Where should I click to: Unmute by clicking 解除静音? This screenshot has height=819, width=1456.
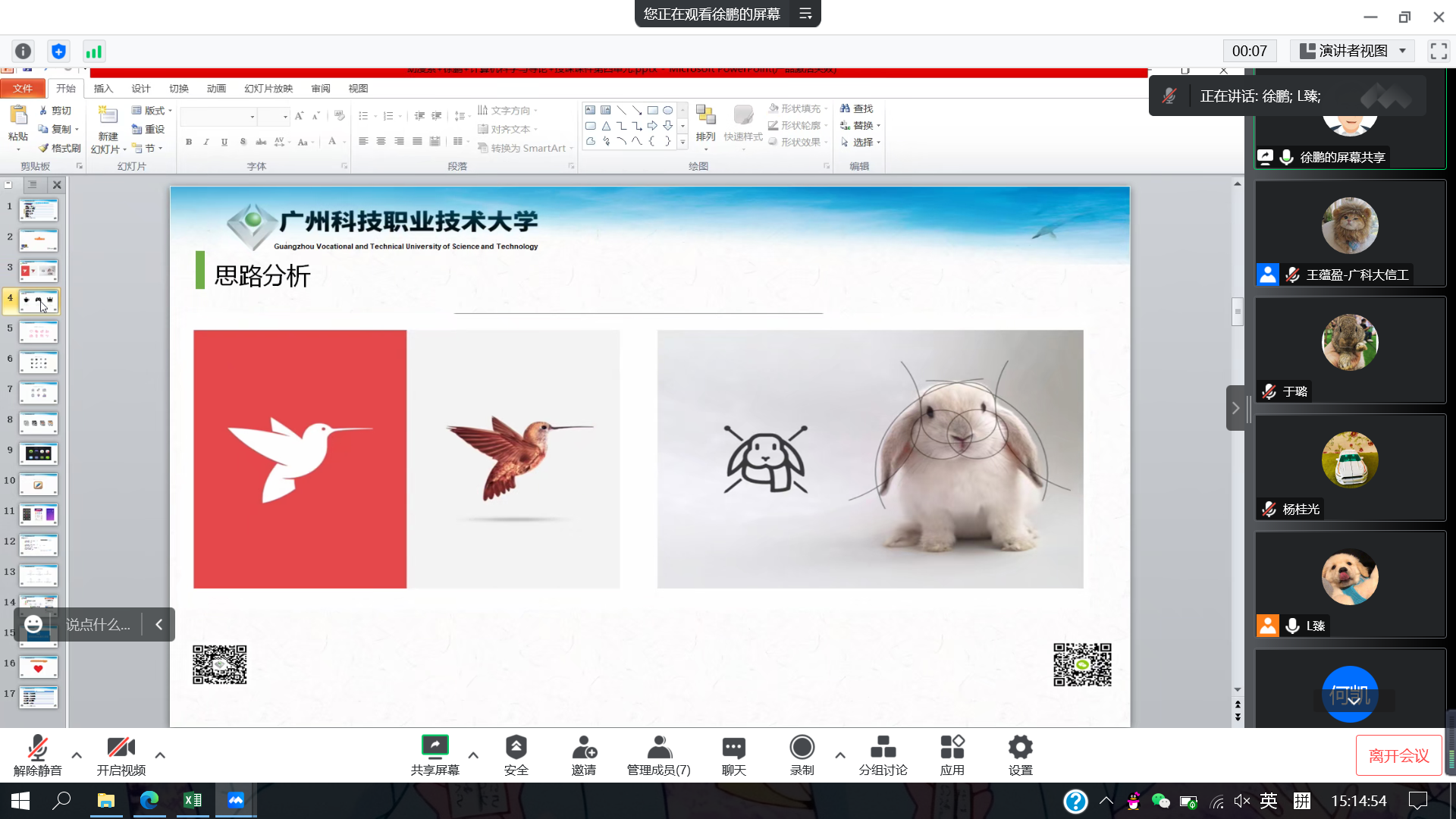pyautogui.click(x=37, y=755)
